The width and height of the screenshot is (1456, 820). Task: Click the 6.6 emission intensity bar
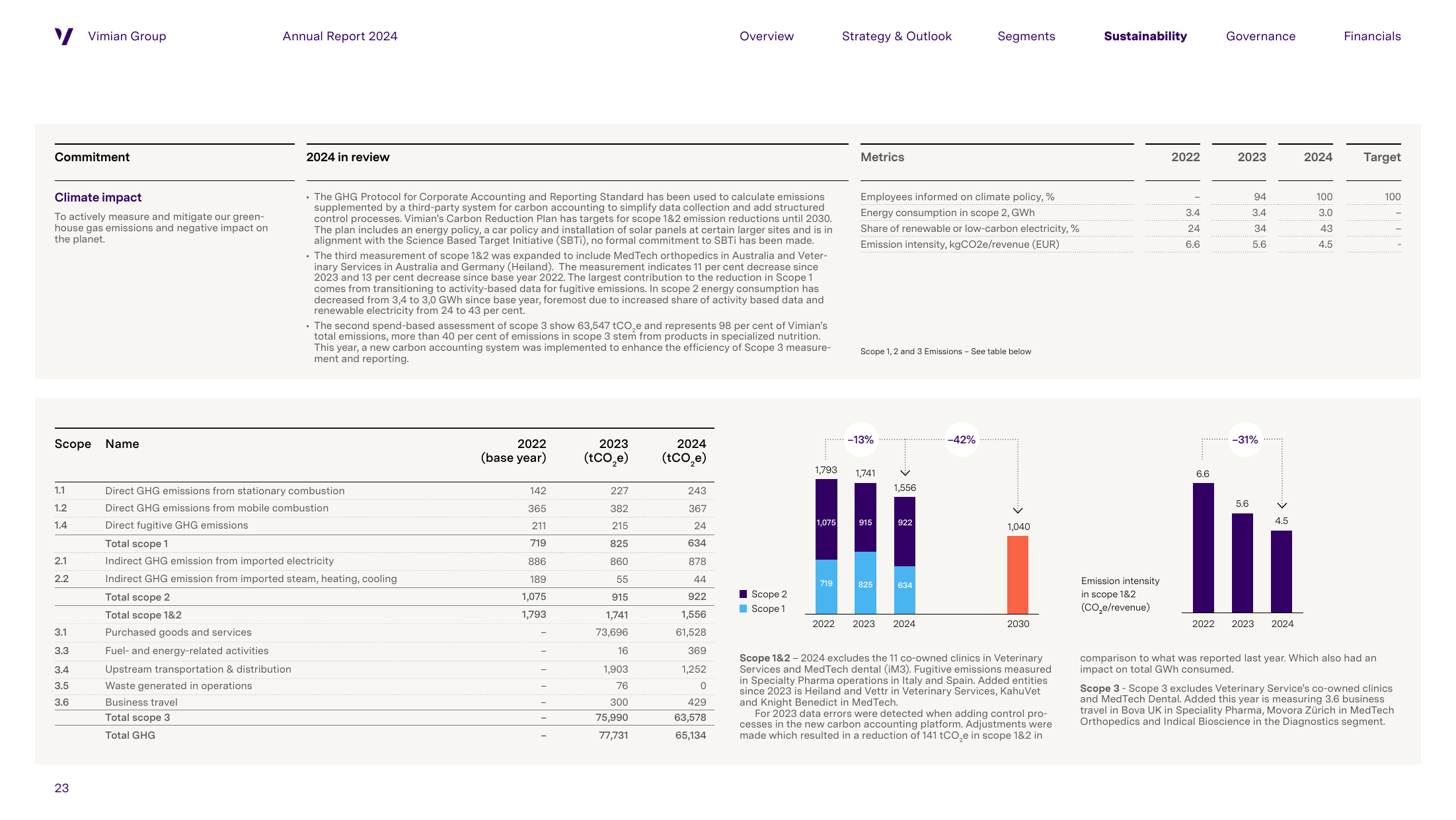click(x=1203, y=548)
